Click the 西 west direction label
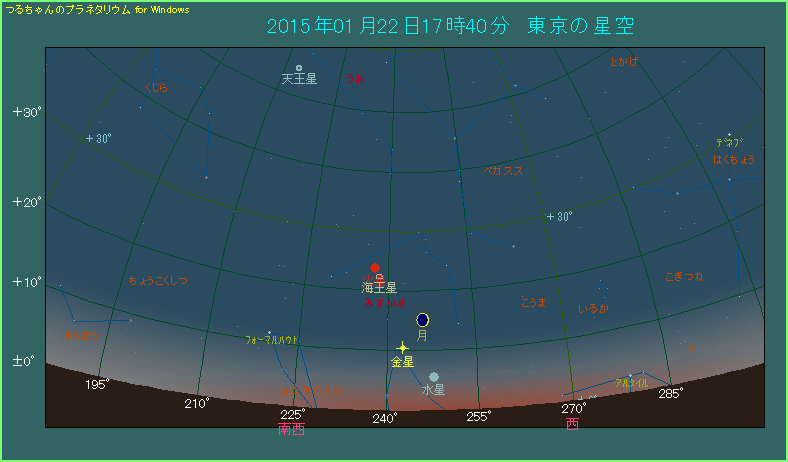Image resolution: width=788 pixels, height=462 pixels. [572, 424]
